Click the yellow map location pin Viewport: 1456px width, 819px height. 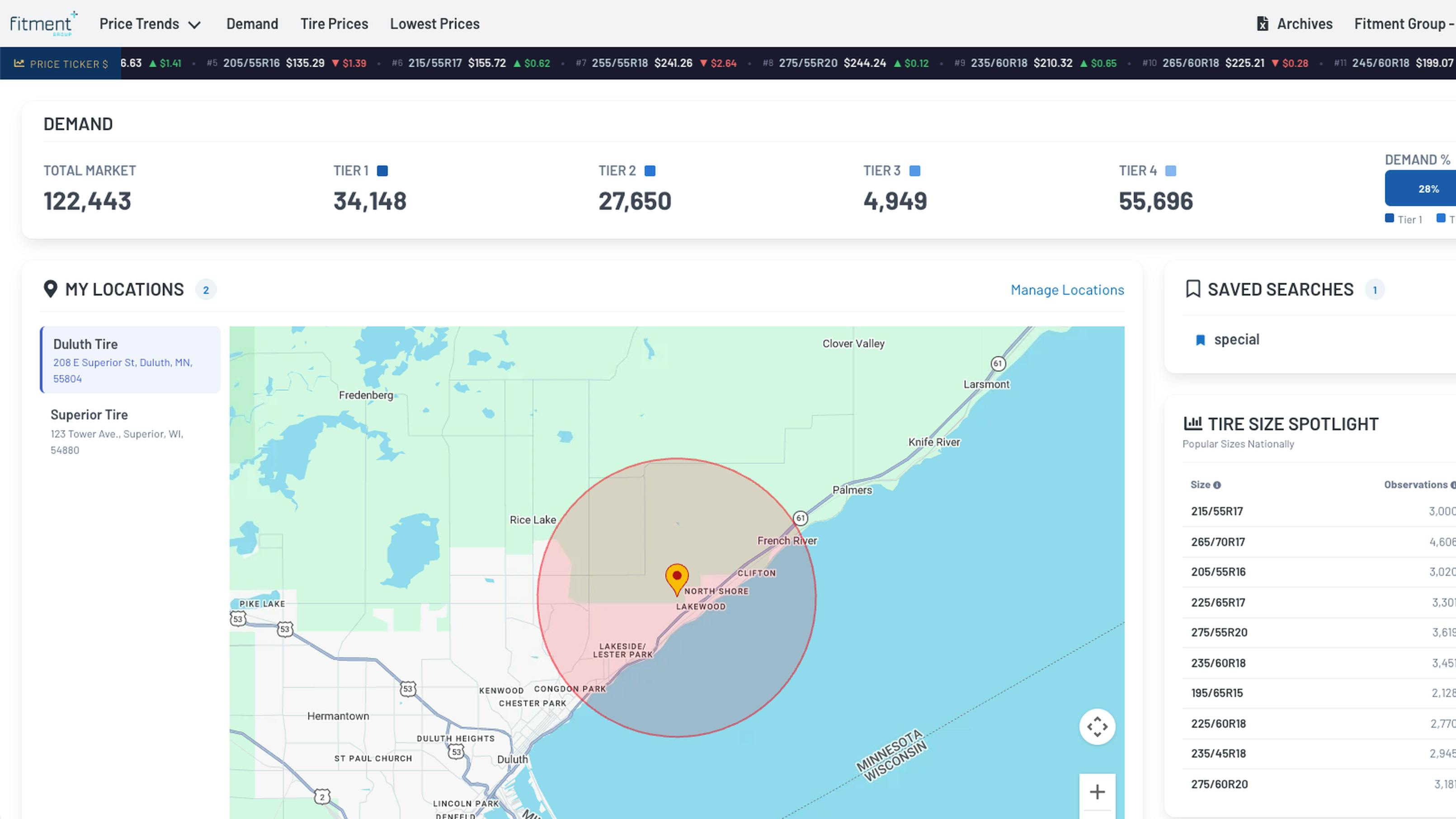(x=677, y=579)
